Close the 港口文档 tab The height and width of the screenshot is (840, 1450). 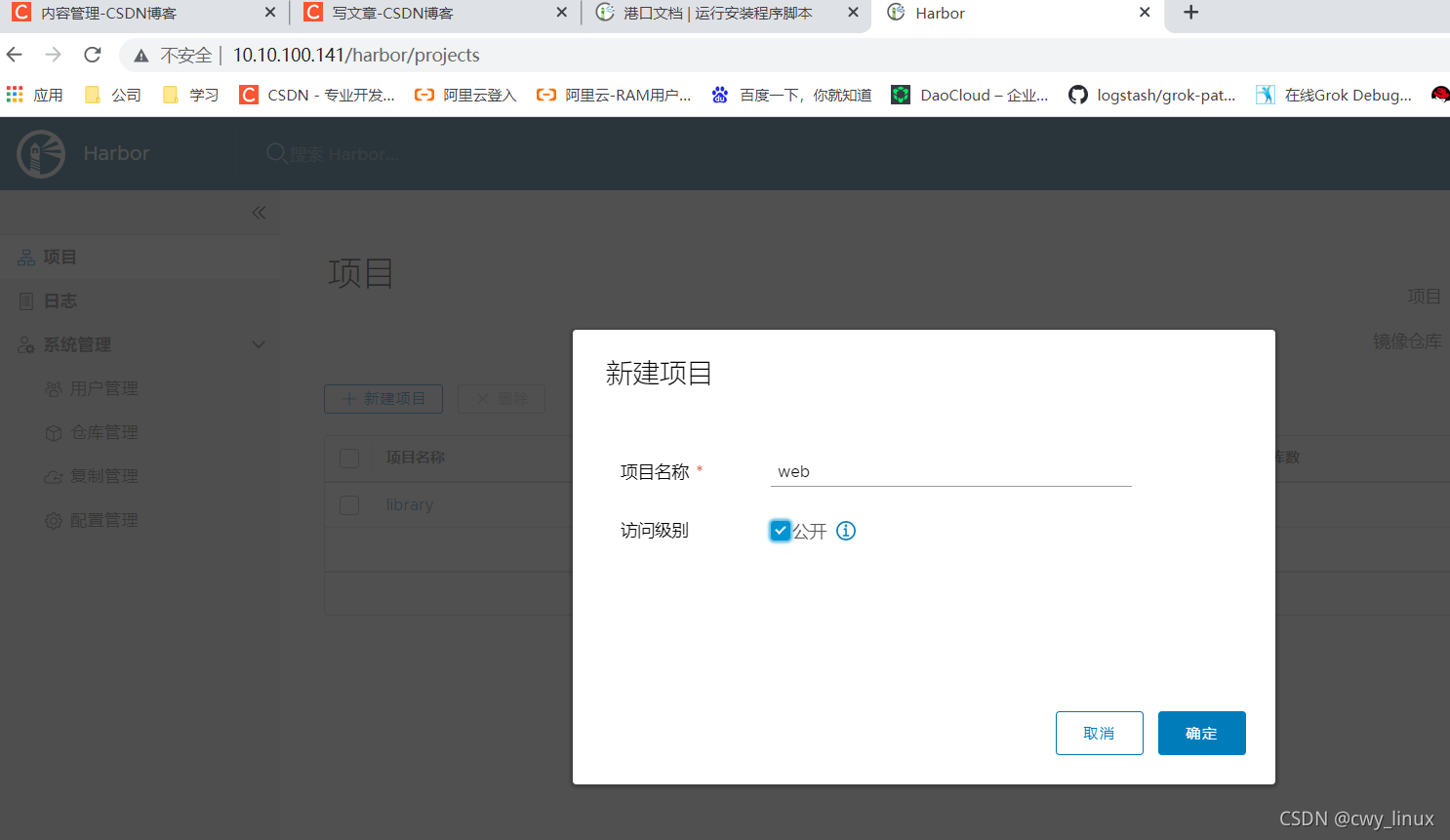853,13
